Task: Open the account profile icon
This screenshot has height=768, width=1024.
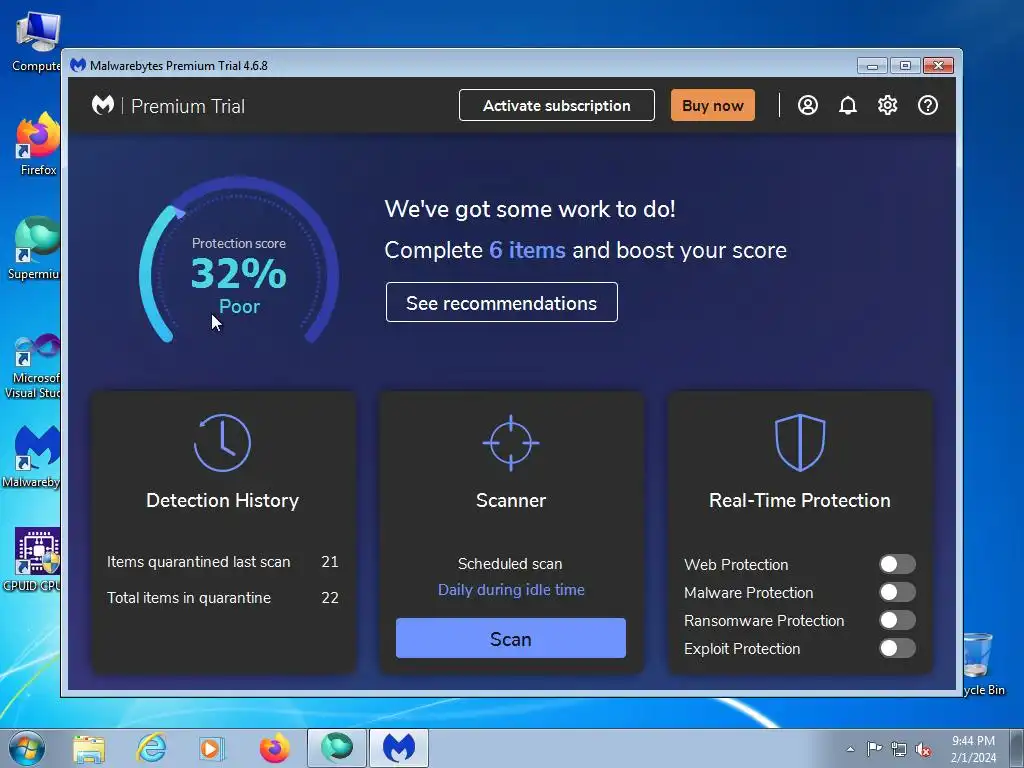Action: (807, 105)
